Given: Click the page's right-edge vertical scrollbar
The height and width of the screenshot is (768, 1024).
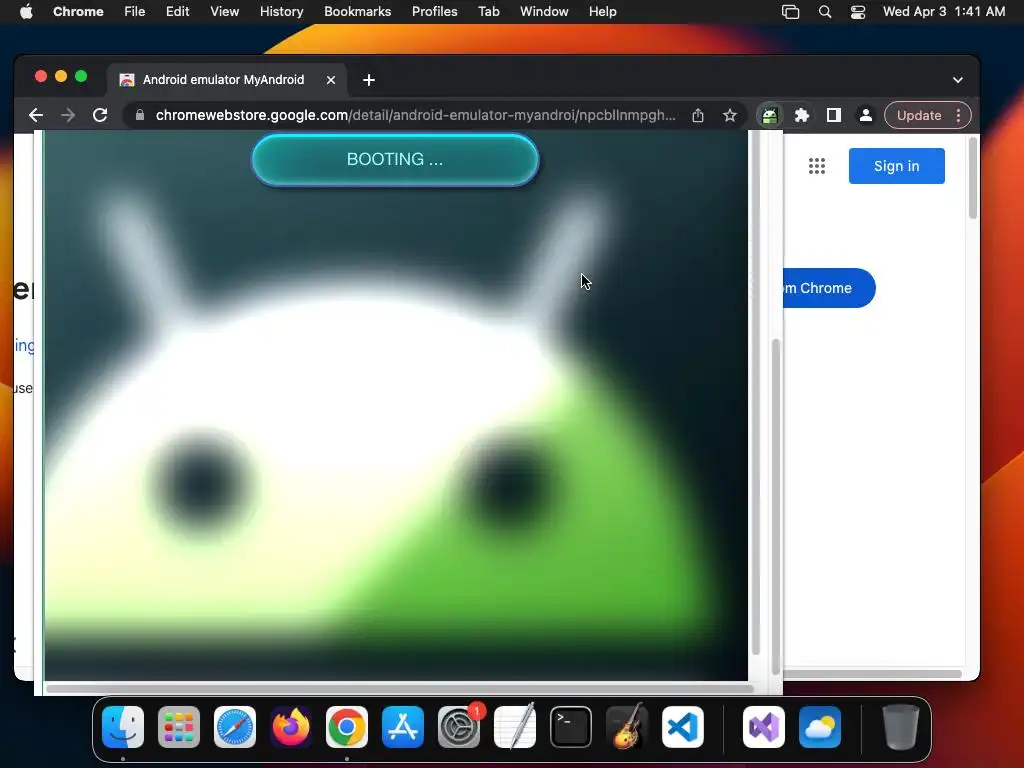Looking at the screenshot, I should (x=973, y=178).
